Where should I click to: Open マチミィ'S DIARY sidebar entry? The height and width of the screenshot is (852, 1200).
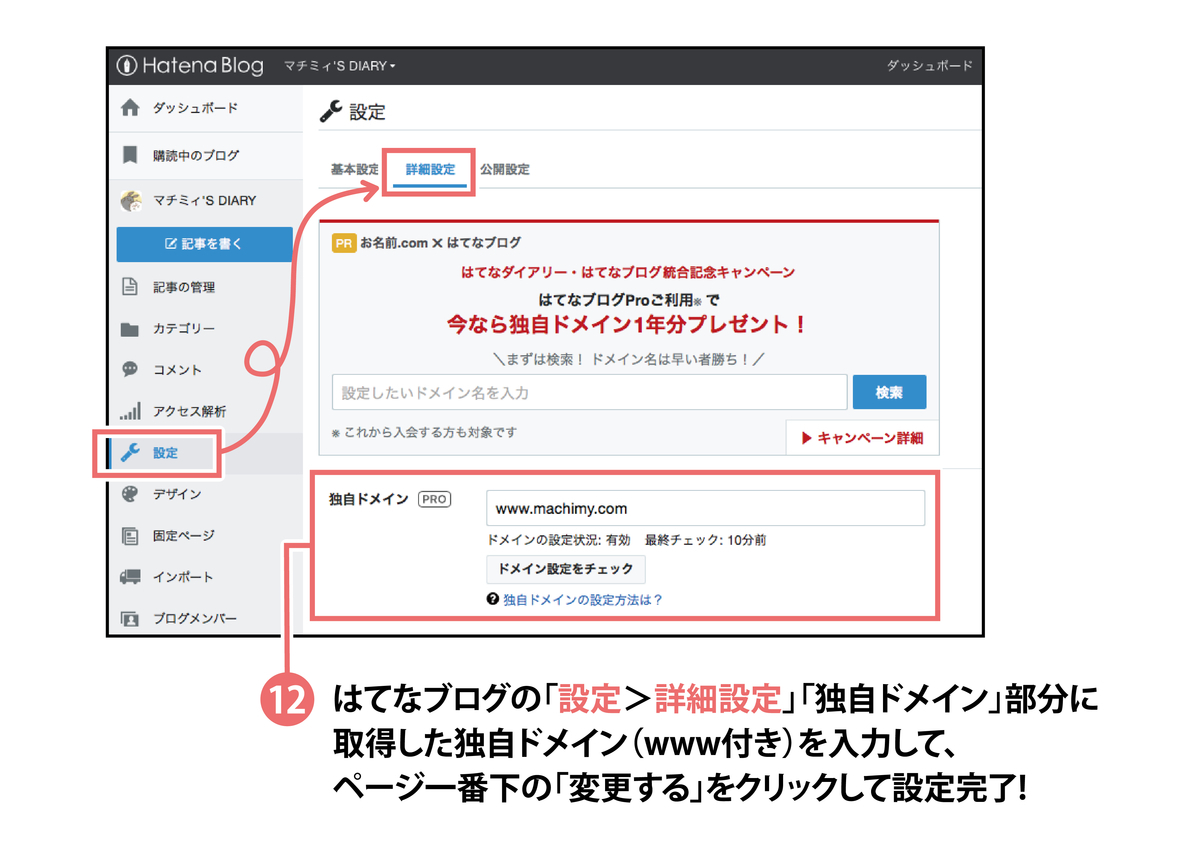point(205,201)
